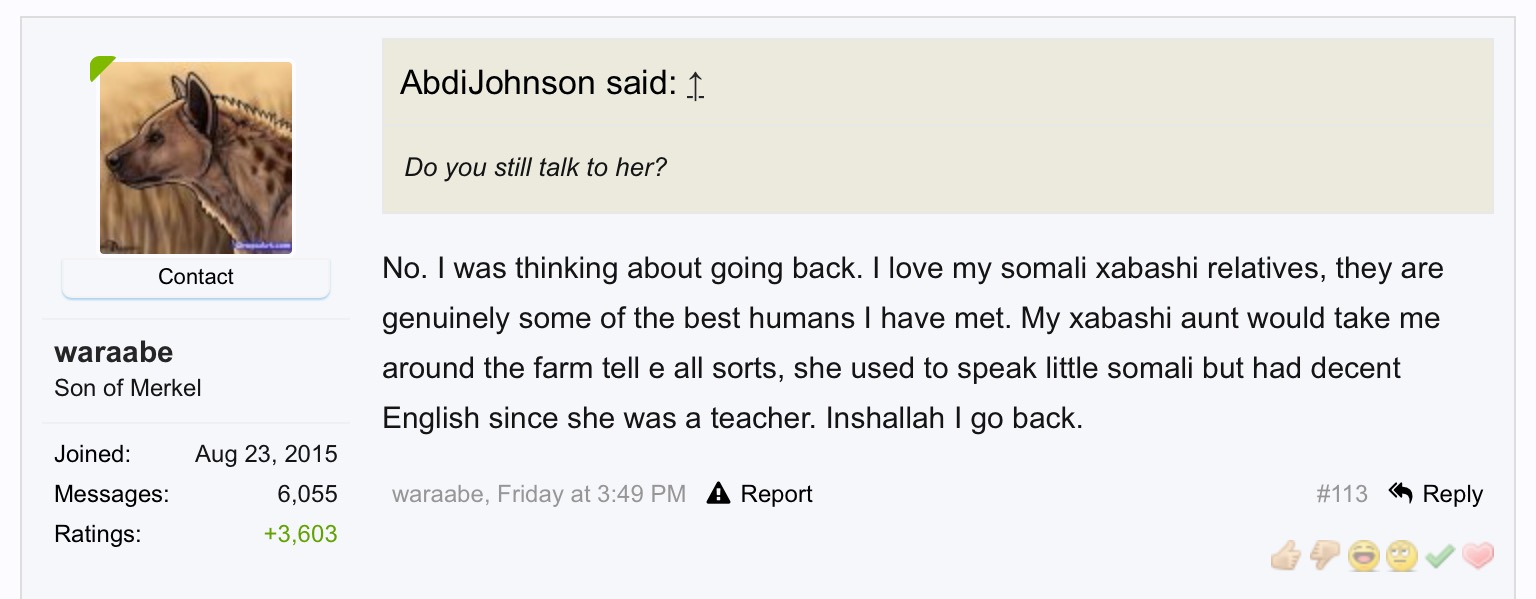This screenshot has height=599, width=1536.
Task: Rate the post with thumbs up
Action: pyautogui.click(x=1286, y=556)
